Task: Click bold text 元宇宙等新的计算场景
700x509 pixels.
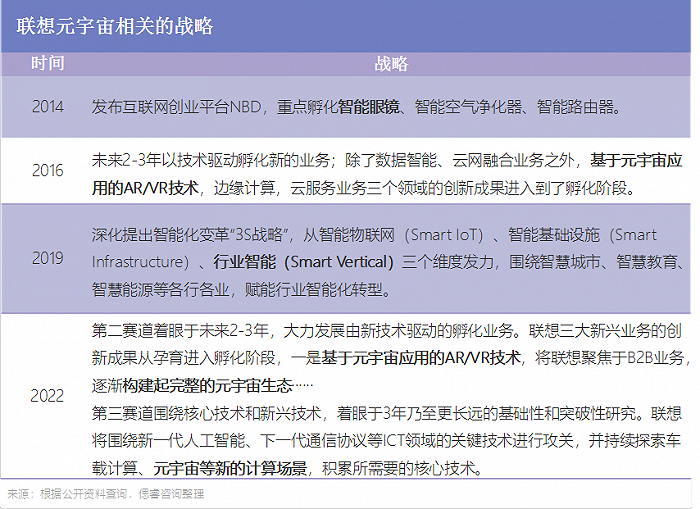Action: [x=230, y=469]
